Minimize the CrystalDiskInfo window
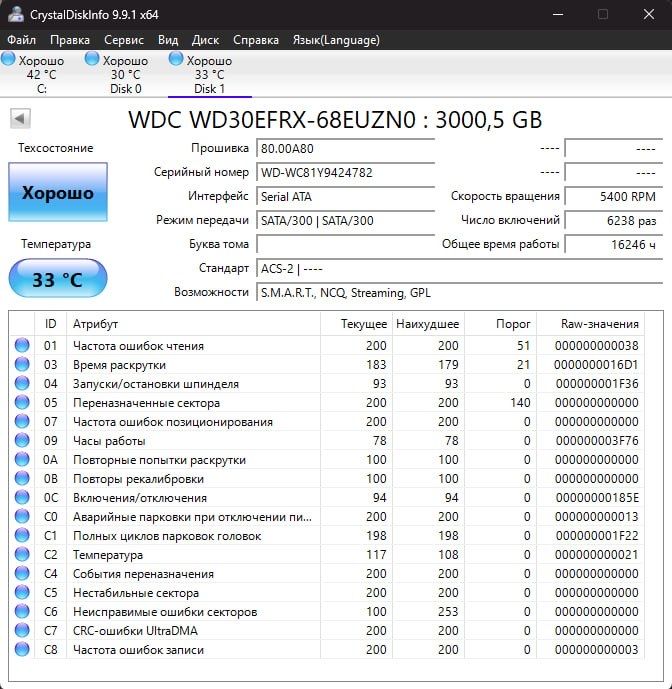 [x=558, y=15]
